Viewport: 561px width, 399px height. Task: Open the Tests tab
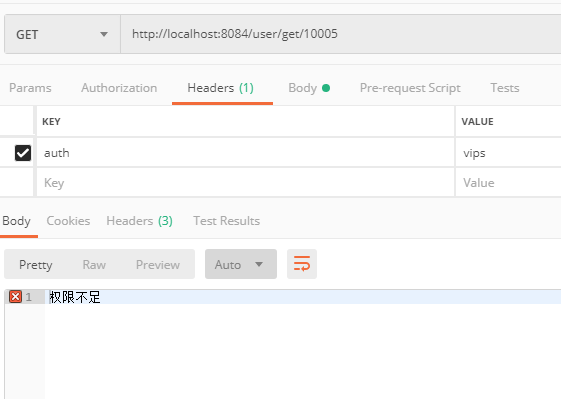click(x=504, y=88)
